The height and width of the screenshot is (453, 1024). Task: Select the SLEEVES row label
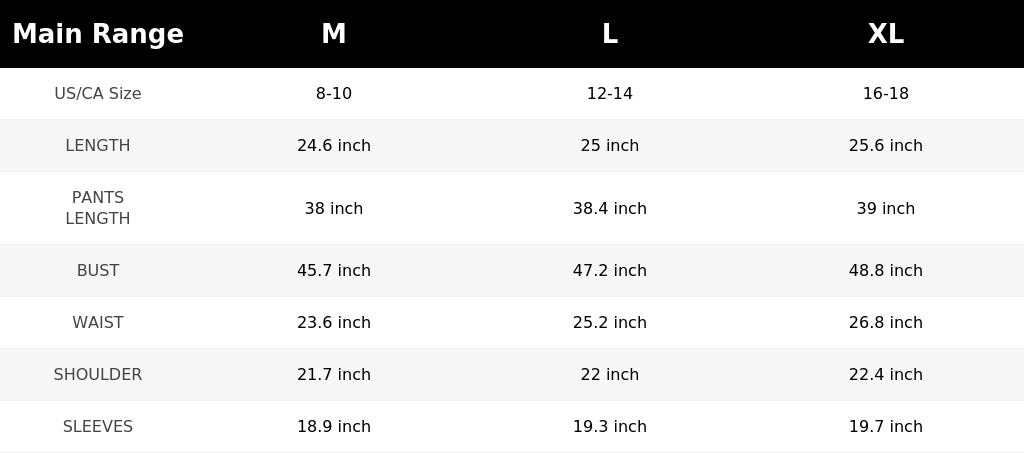click(x=98, y=427)
